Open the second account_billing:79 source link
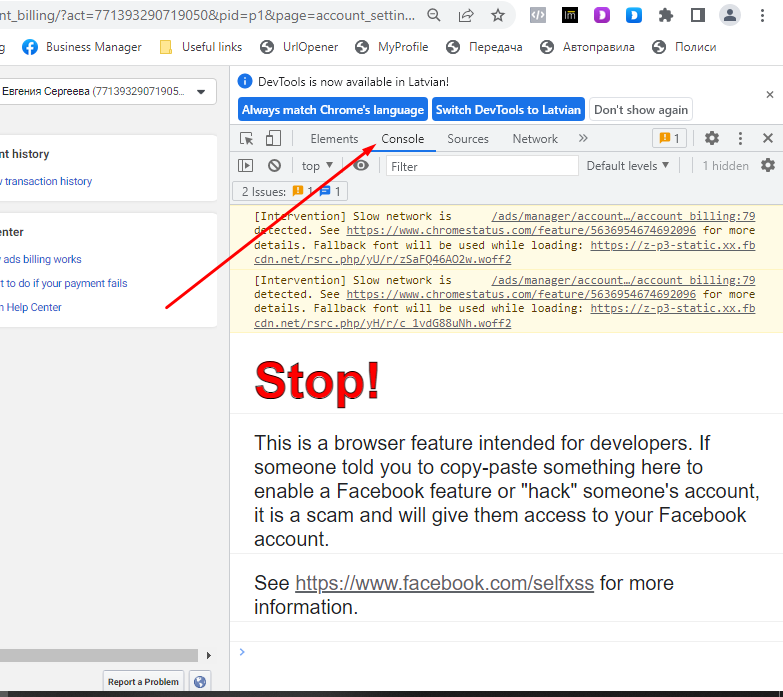Screen dimensions: 783x697 coord(623,280)
